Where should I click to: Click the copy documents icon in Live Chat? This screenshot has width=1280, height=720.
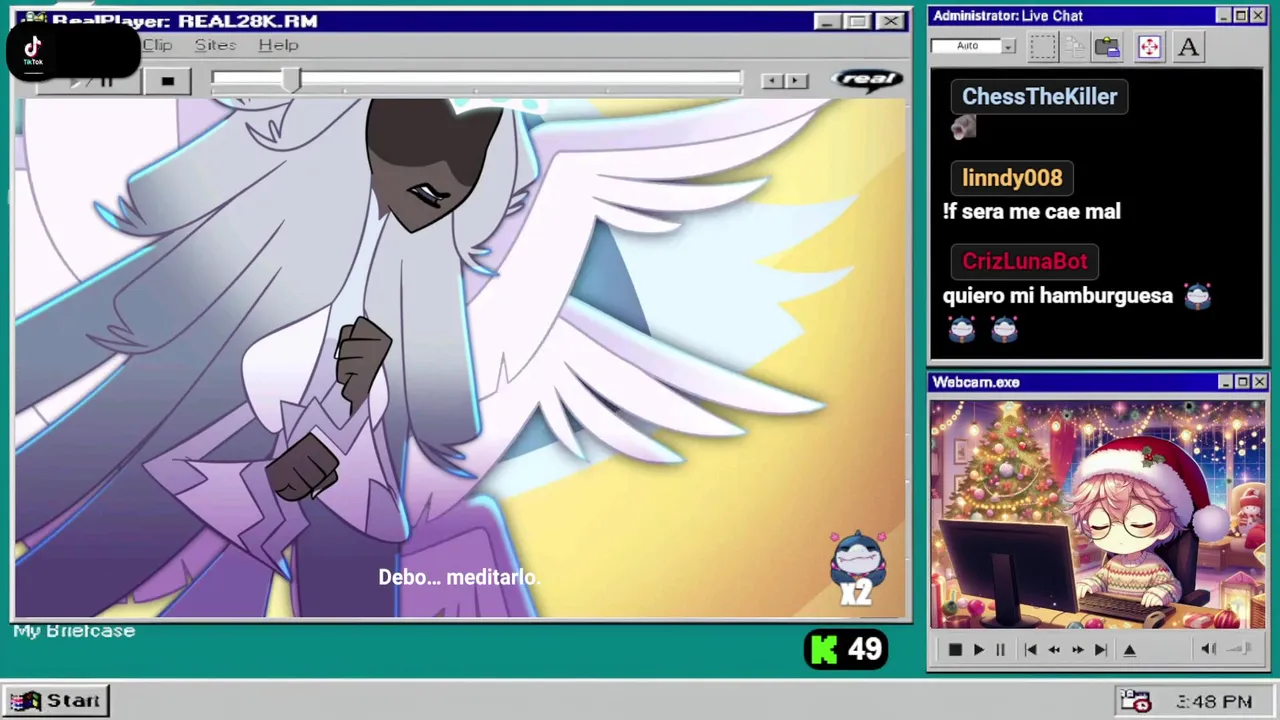click(x=1075, y=46)
